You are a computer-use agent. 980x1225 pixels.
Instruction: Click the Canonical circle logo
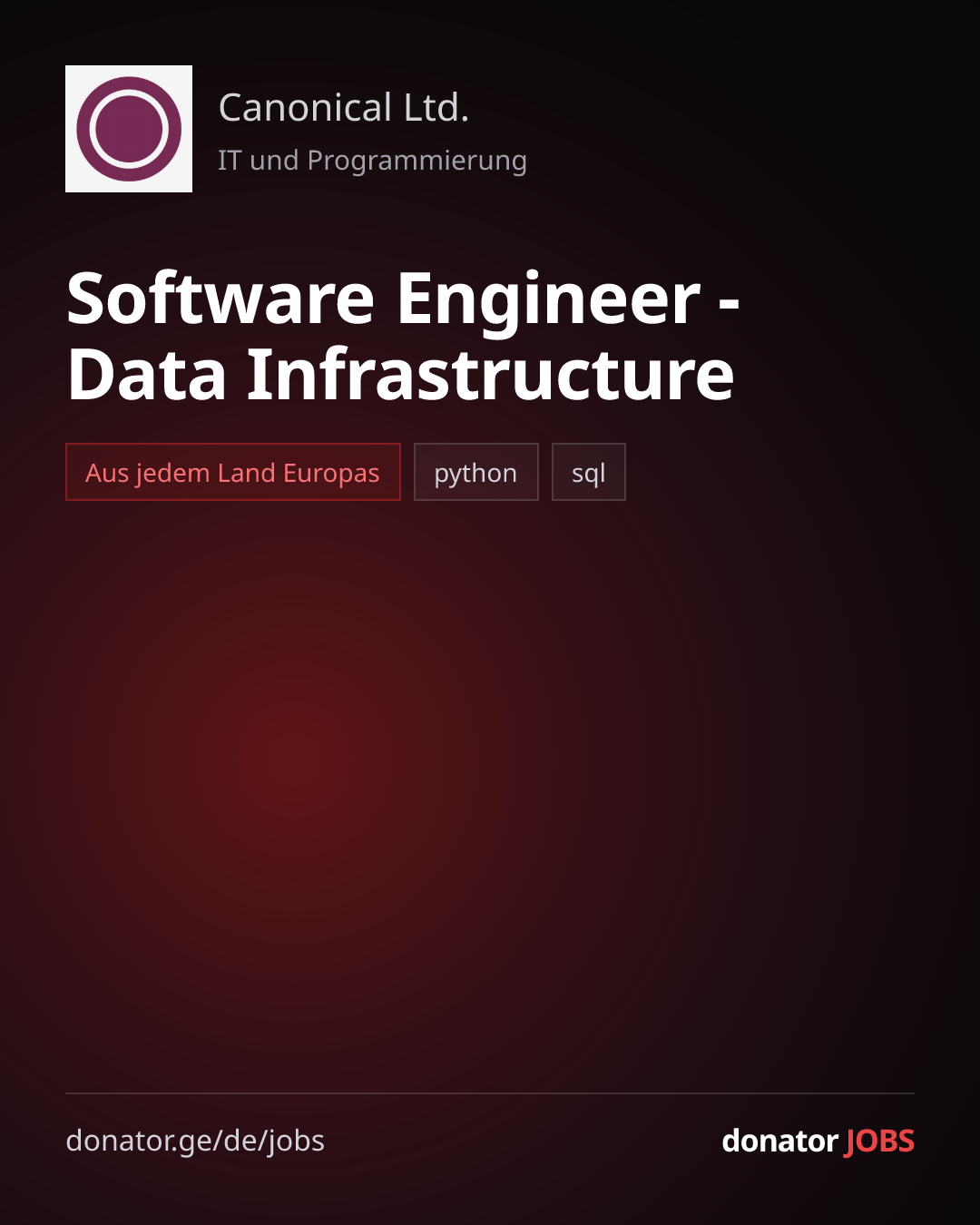pyautogui.click(x=129, y=129)
